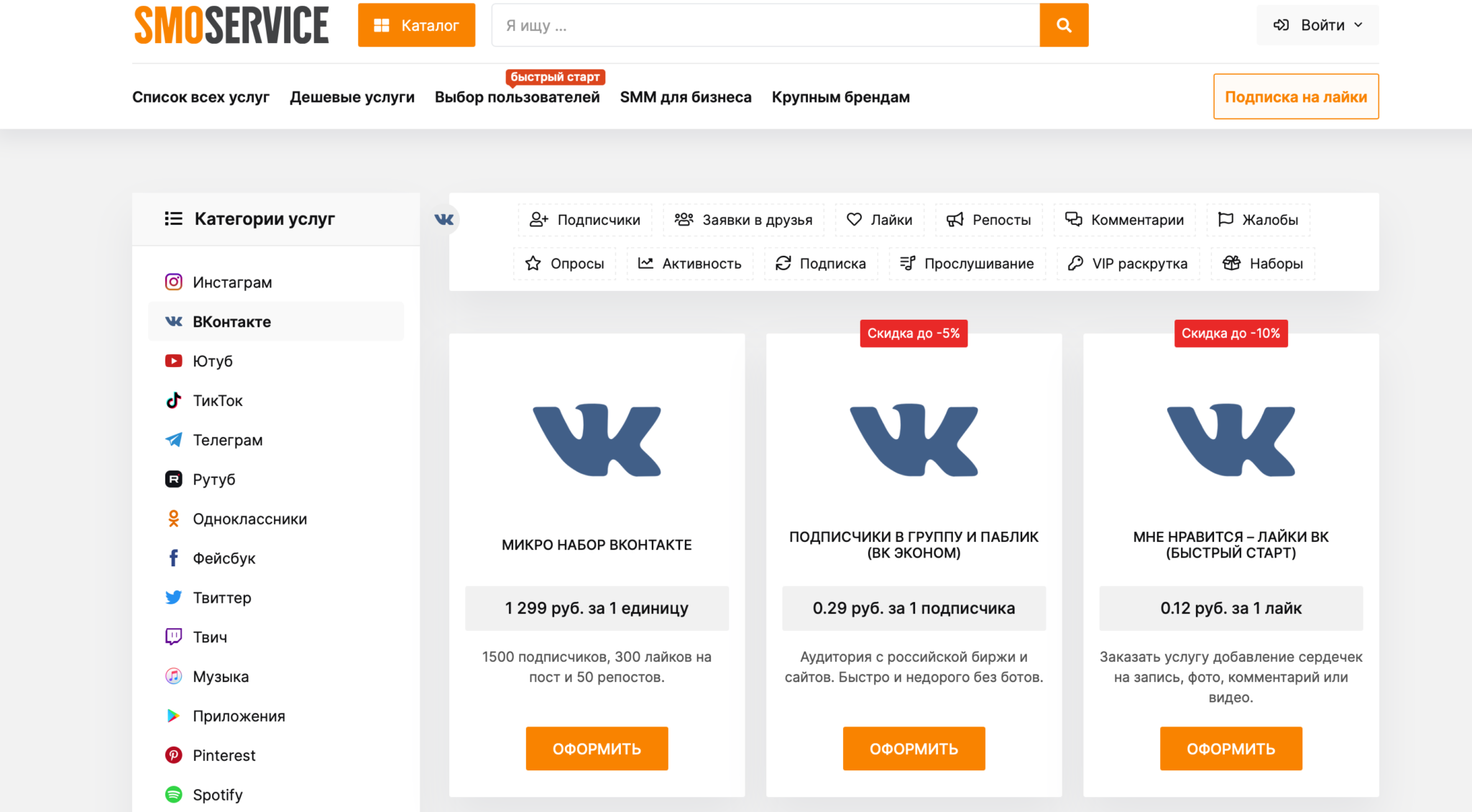Viewport: 1472px width, 812px height.
Task: Click price 0.29 руб. за 1 подписчика
Action: point(914,609)
